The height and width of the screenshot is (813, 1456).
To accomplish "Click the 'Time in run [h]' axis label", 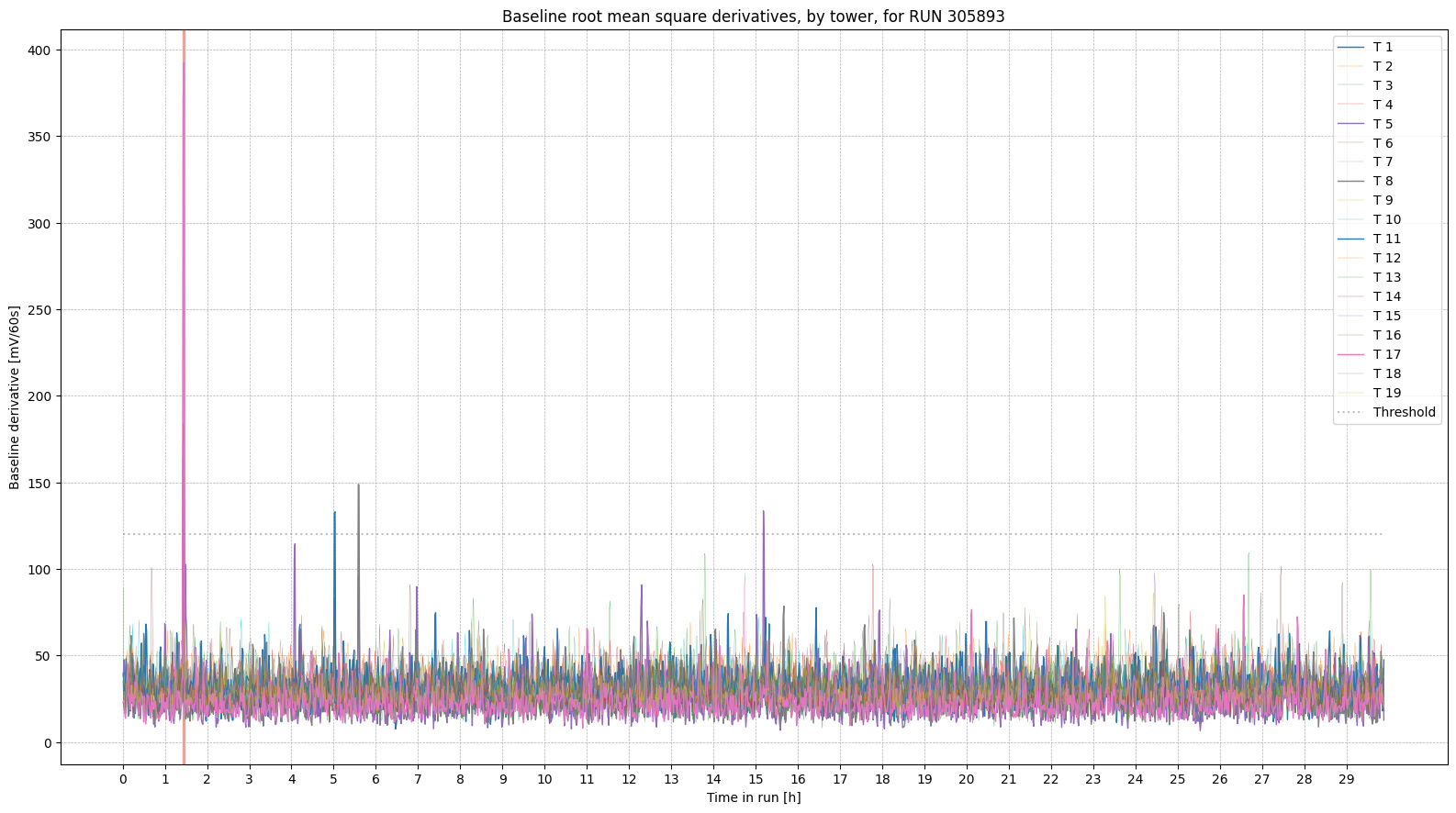I will click(x=753, y=797).
